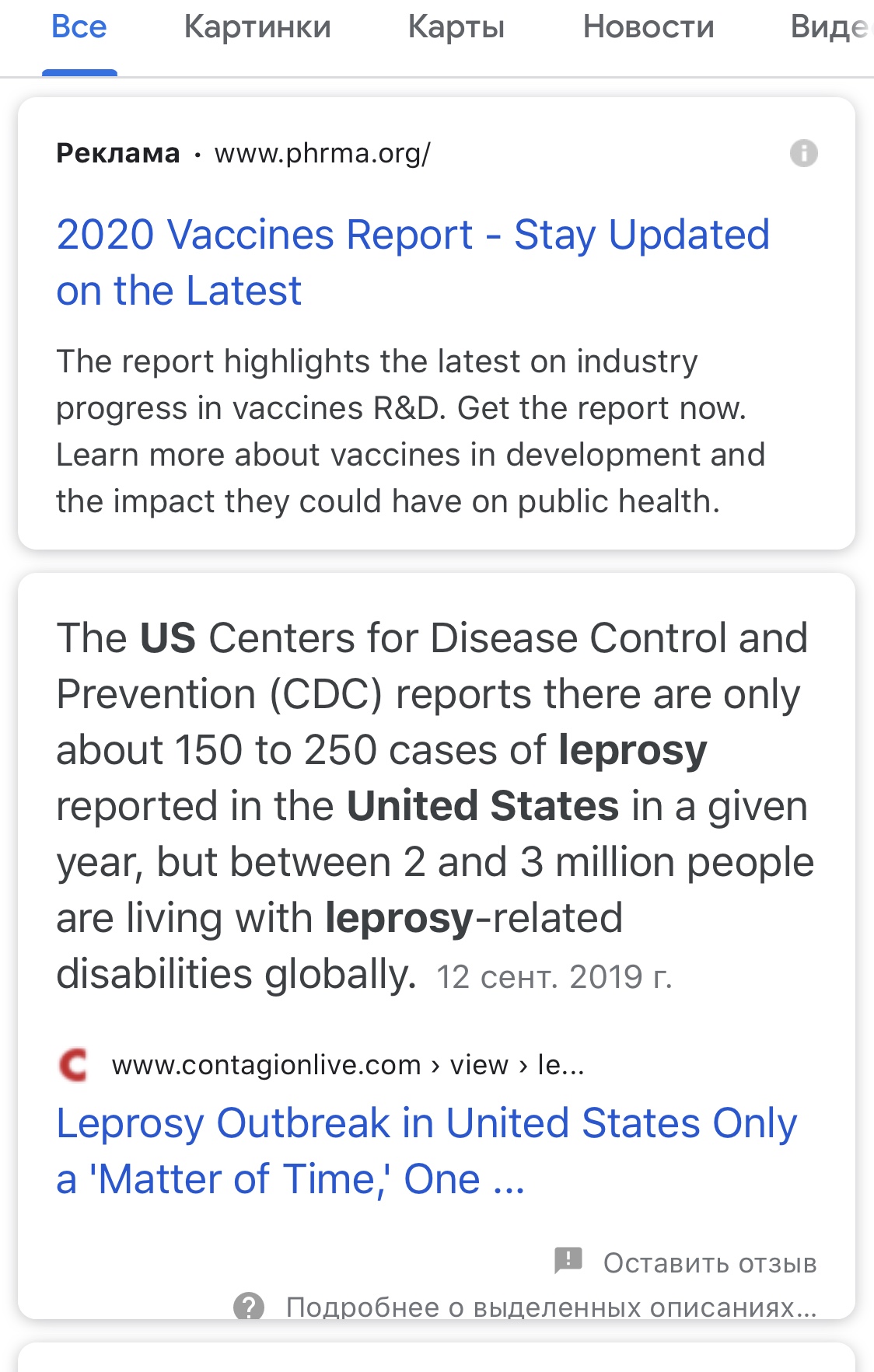Tap the CDC leprosy featured snippet text
The height and width of the screenshot is (1372, 874).
(x=432, y=805)
